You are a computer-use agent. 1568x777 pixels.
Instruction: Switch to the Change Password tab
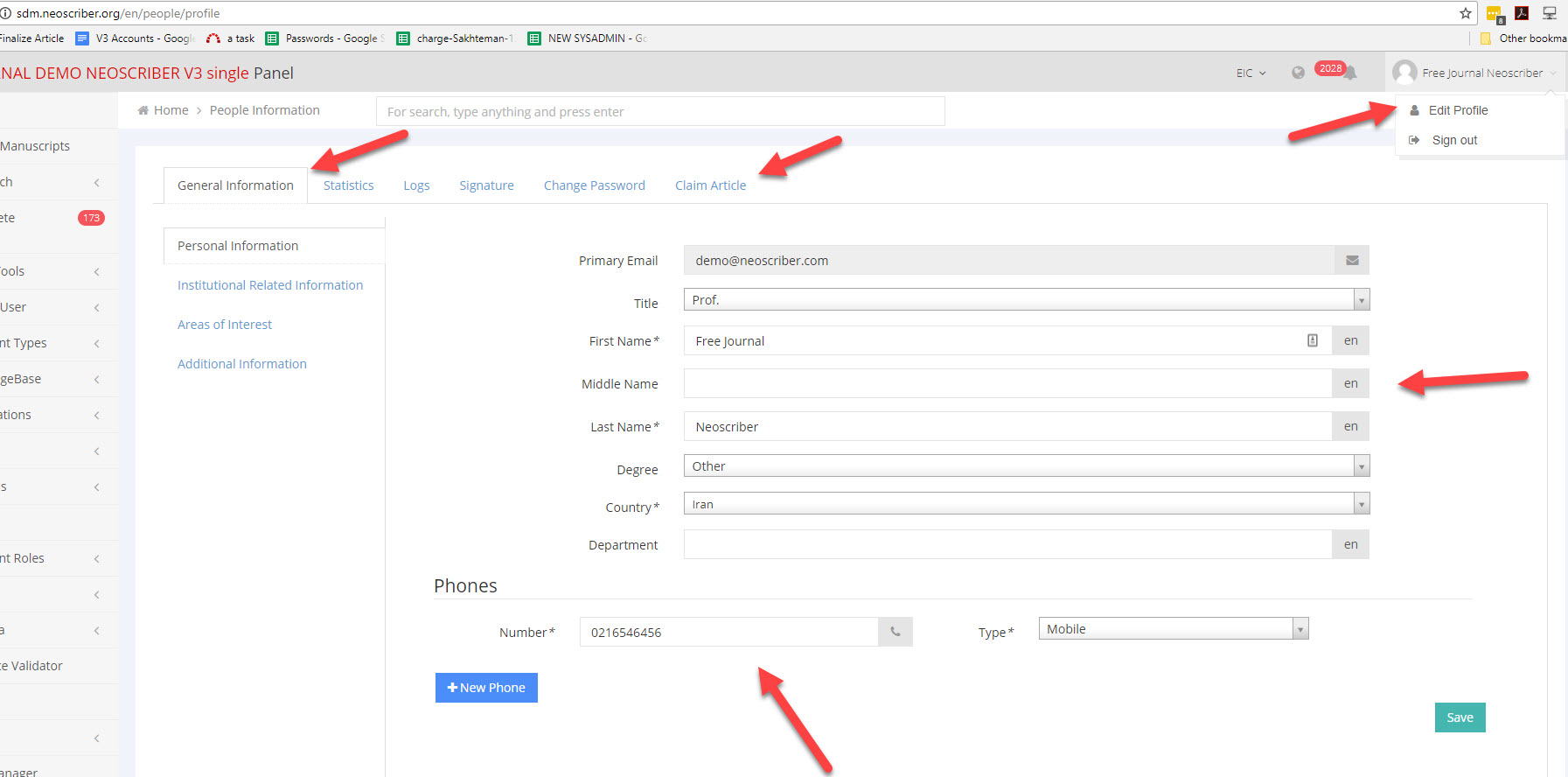[594, 185]
